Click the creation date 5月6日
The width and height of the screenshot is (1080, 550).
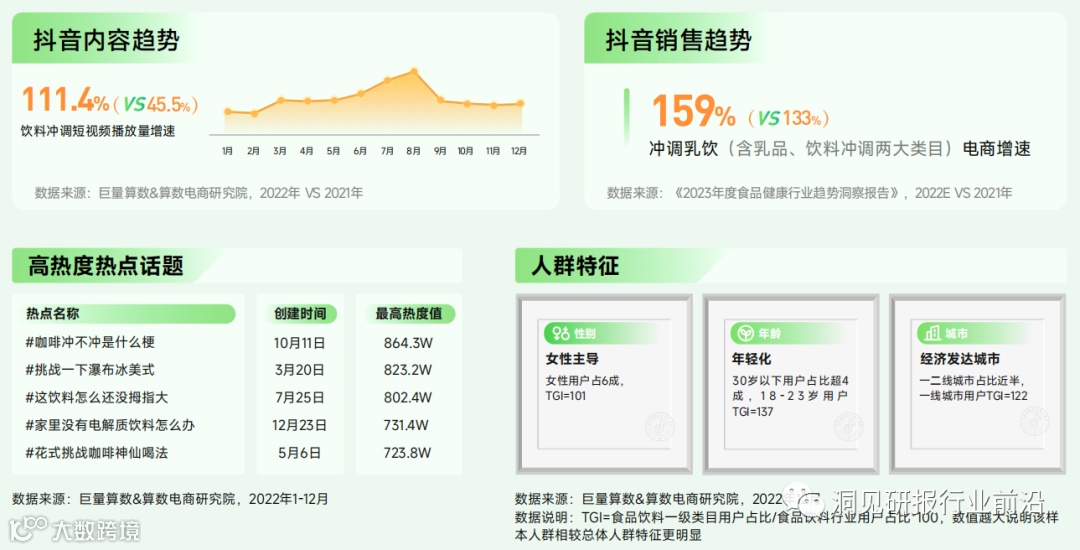pyautogui.click(x=300, y=453)
